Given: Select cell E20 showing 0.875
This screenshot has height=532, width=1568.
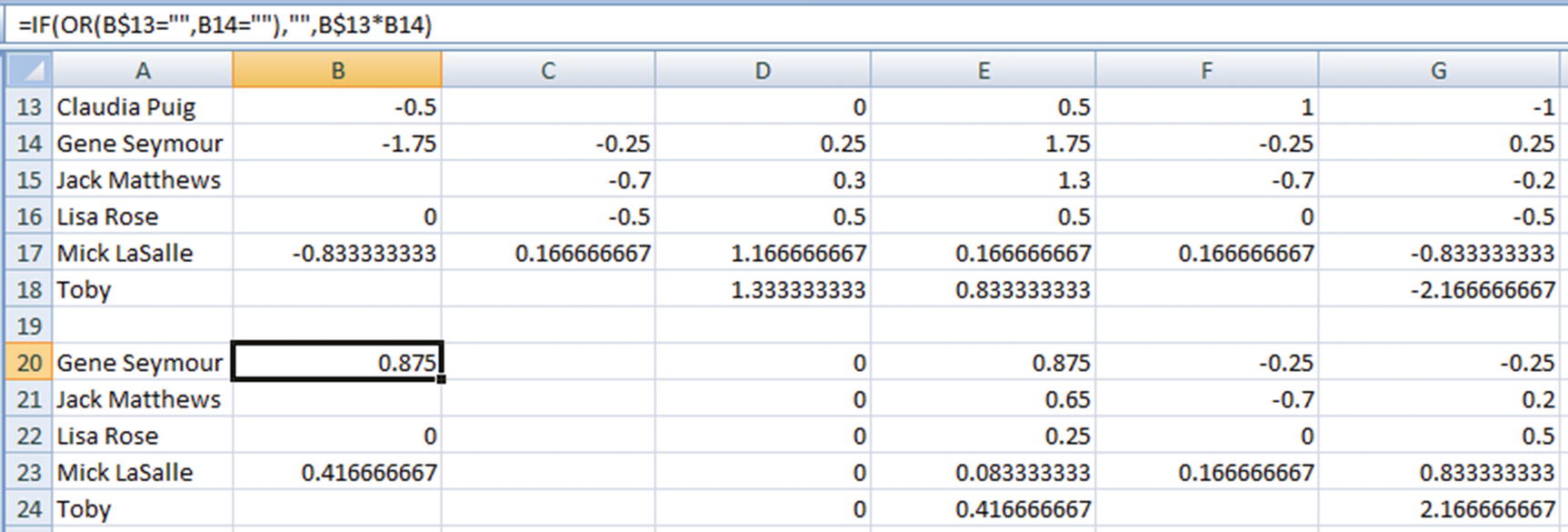Looking at the screenshot, I should tap(984, 363).
